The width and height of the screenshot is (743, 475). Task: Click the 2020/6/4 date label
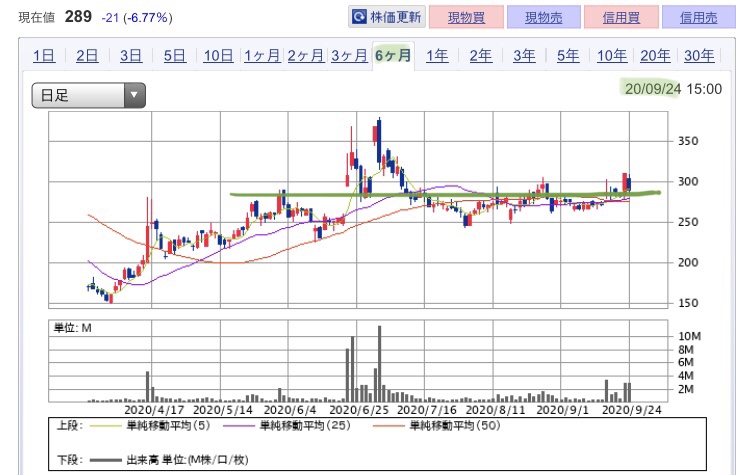point(290,410)
